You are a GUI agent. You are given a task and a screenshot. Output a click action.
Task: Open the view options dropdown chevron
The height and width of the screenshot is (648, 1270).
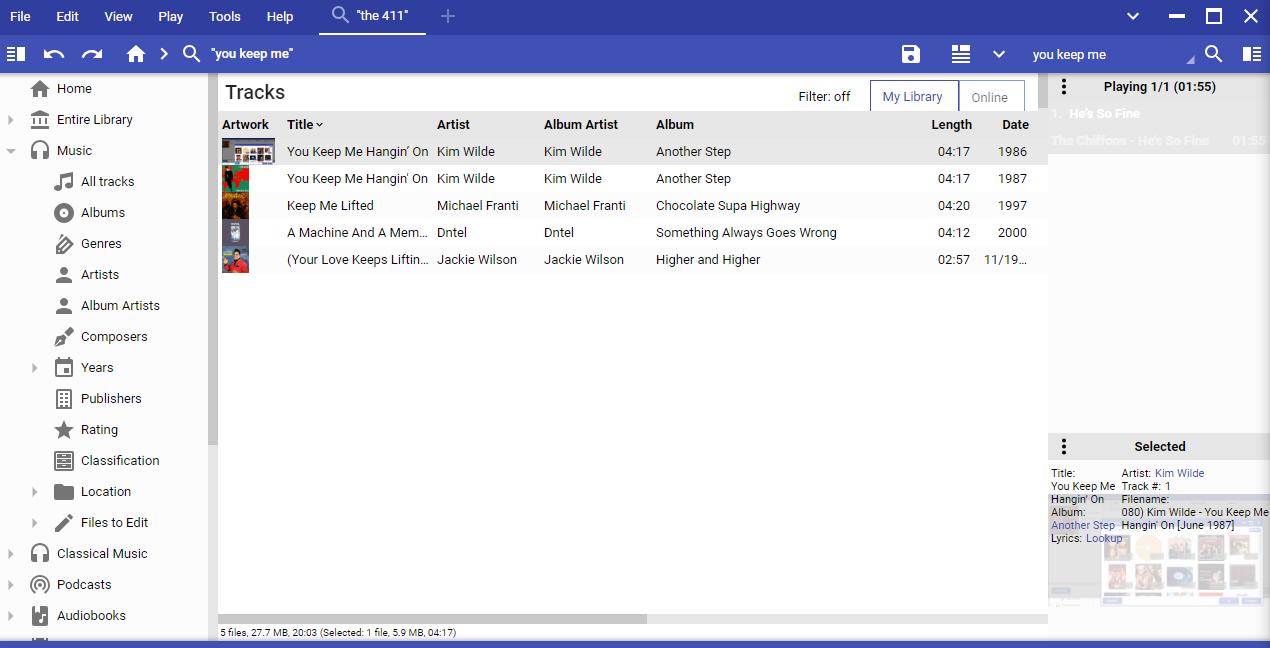[998, 54]
